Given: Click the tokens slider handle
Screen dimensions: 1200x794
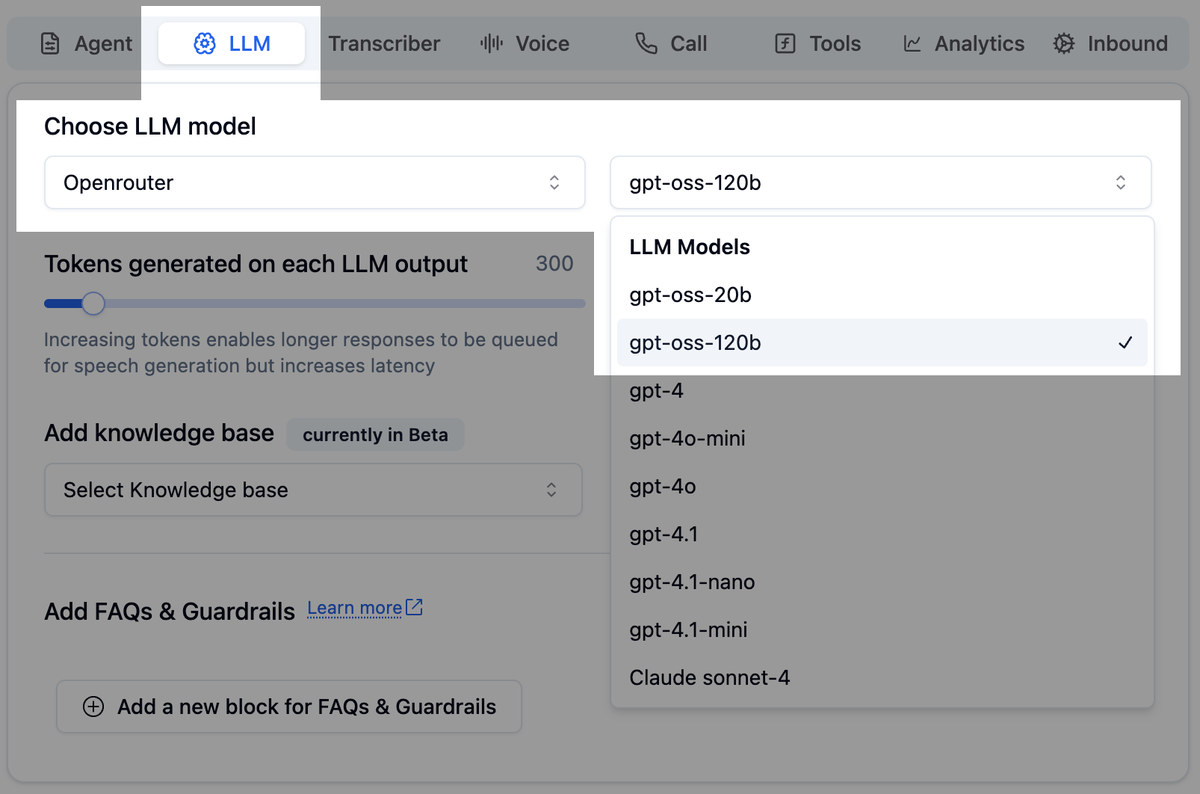Looking at the screenshot, I should click(93, 303).
